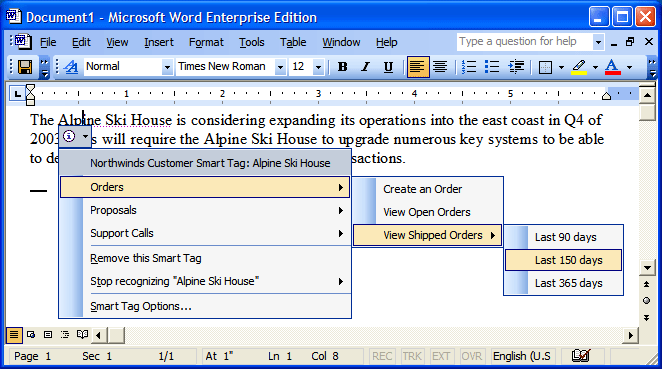The width and height of the screenshot is (662, 369).
Task: Toggle Center alignment
Action: tap(440, 67)
